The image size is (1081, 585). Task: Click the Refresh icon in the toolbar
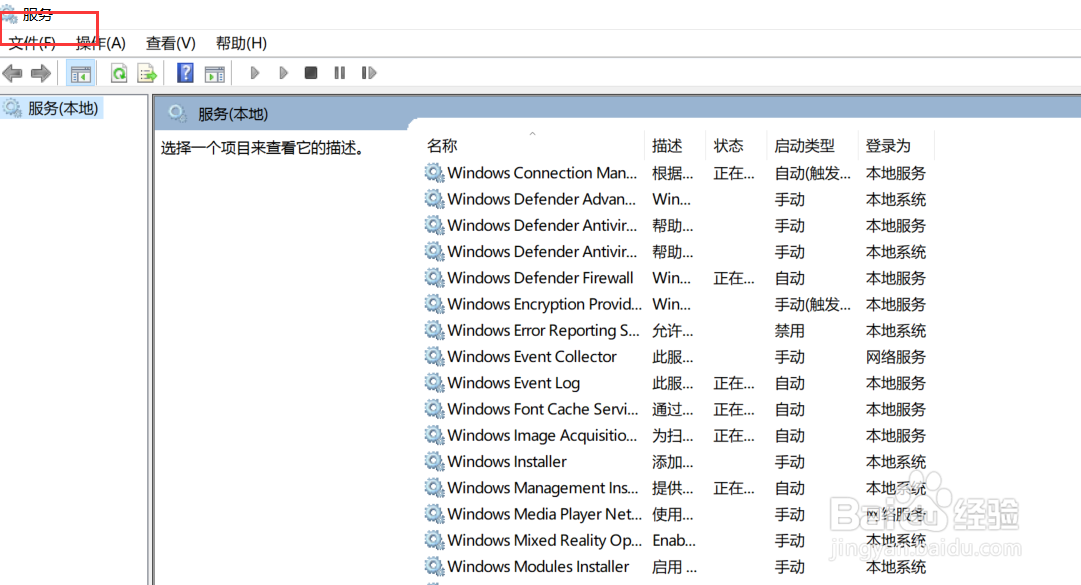click(119, 72)
